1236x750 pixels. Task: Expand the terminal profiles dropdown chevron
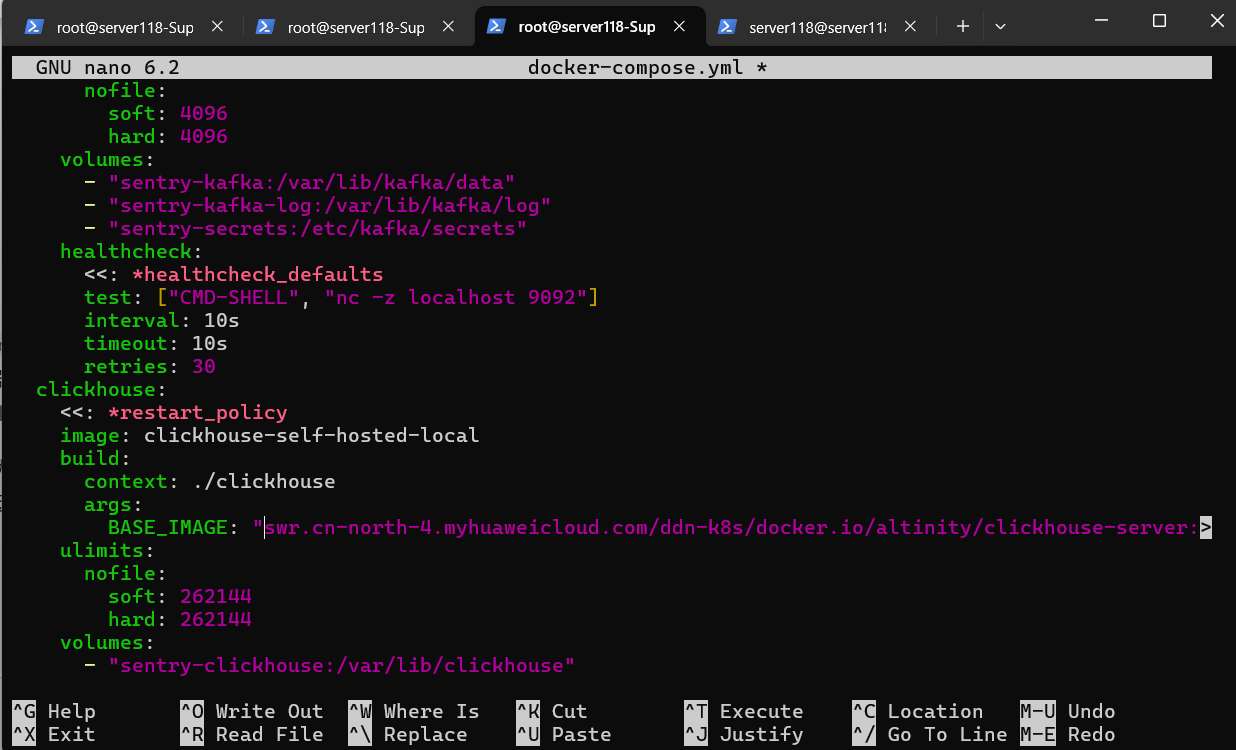tap(1000, 27)
